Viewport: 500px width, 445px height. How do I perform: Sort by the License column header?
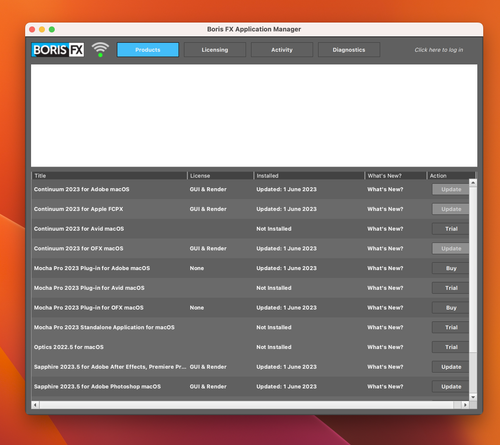(220, 176)
